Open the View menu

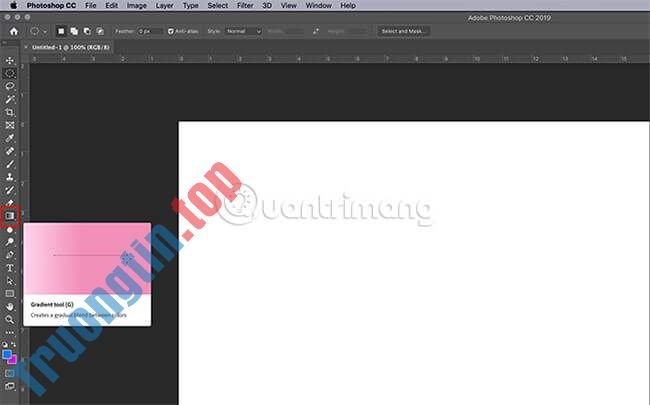coord(289,5)
